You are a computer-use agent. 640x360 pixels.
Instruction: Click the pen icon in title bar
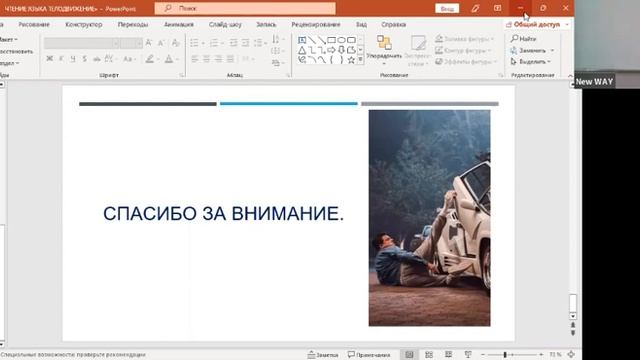[475, 8]
